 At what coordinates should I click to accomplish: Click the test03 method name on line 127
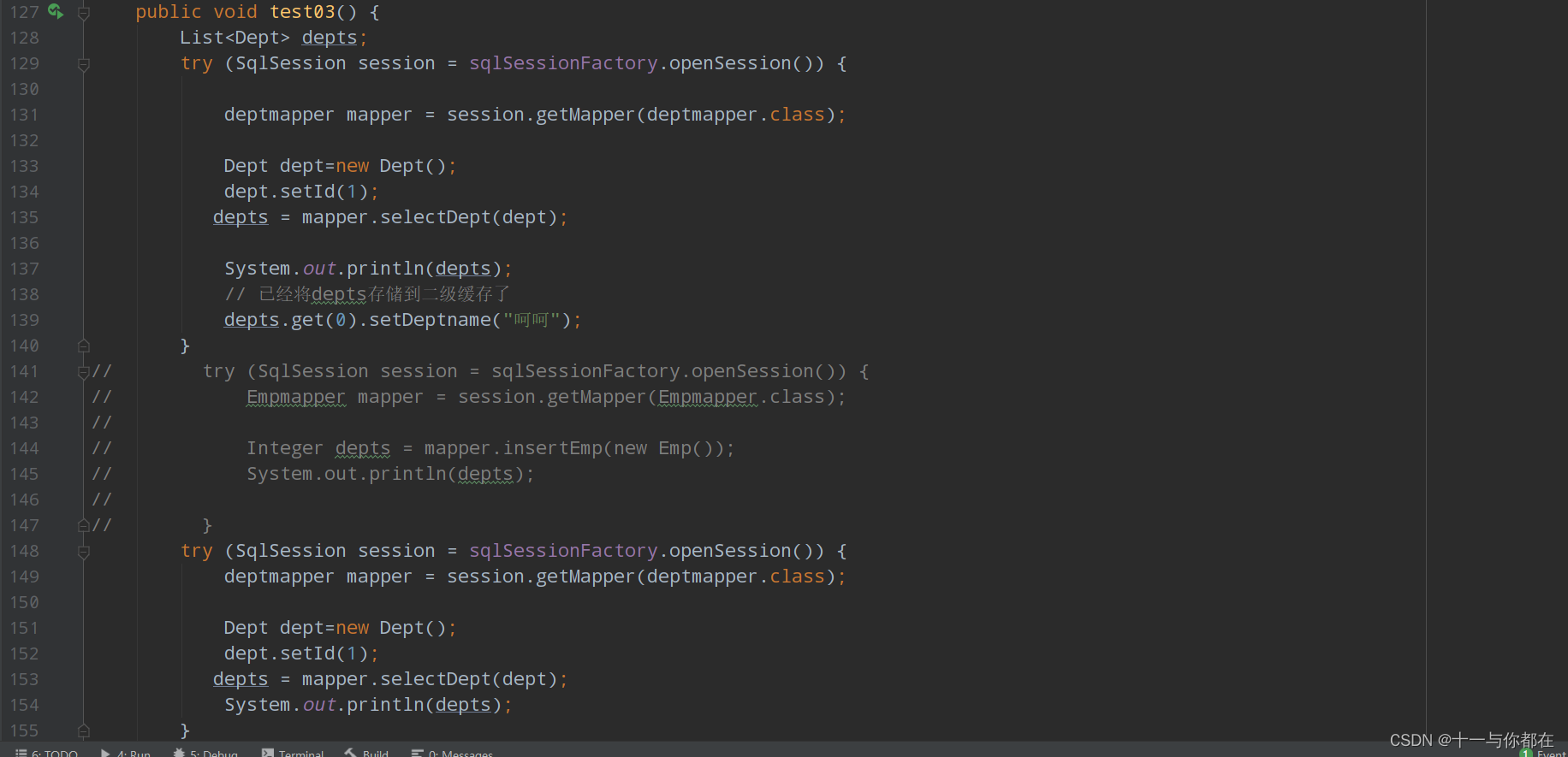coord(302,12)
